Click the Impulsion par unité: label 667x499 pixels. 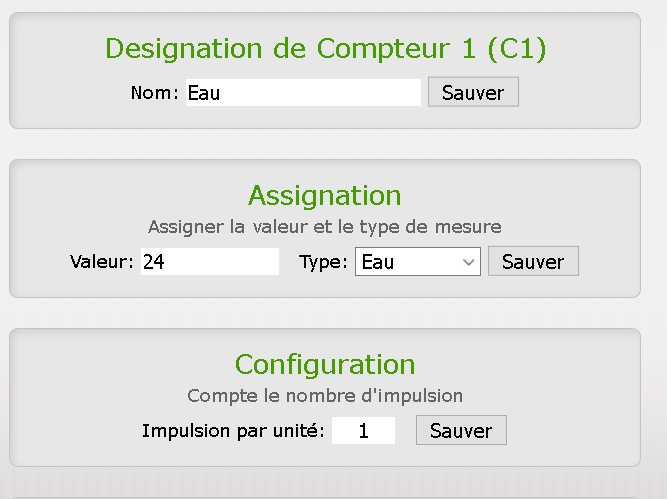pyautogui.click(x=233, y=431)
